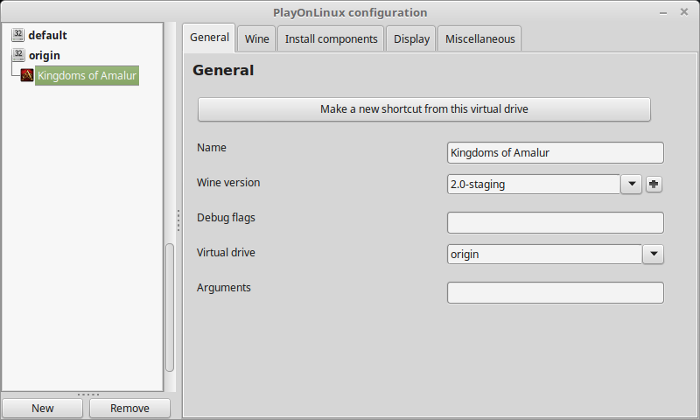
Task: Click the origin virtual drive icon
Action: tap(18, 55)
